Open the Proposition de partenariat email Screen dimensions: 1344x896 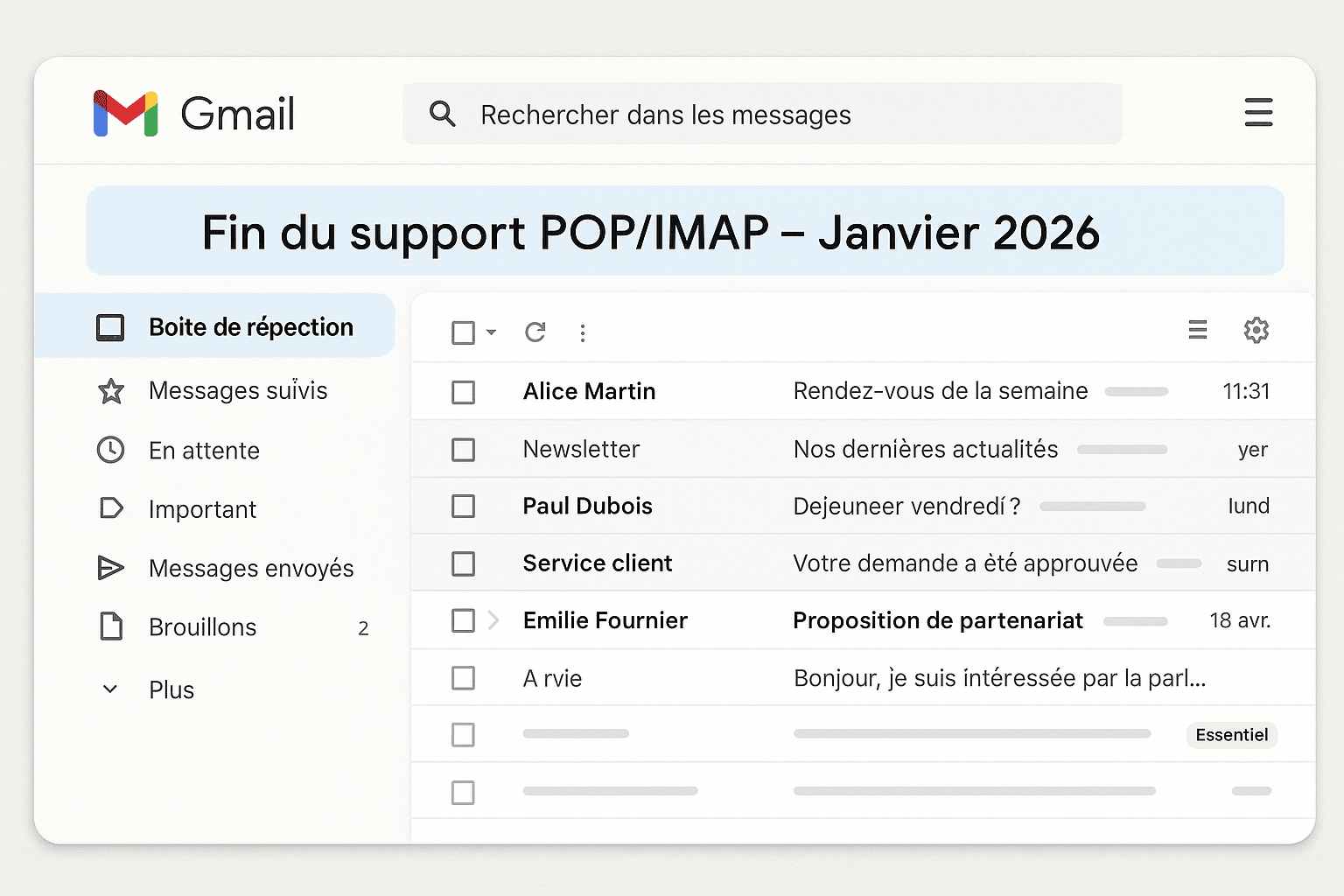click(x=937, y=620)
